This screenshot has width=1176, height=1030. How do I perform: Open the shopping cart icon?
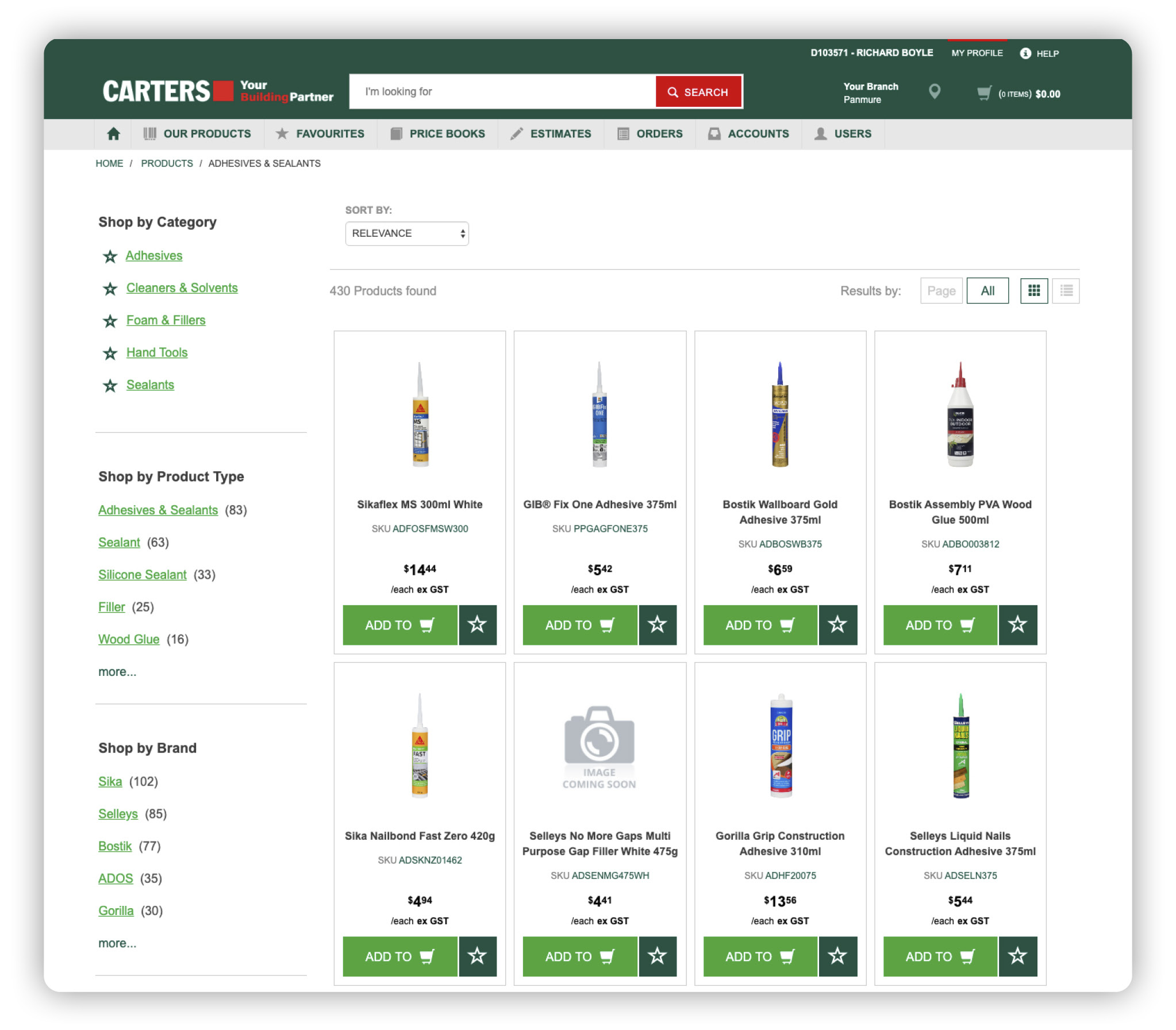[984, 93]
